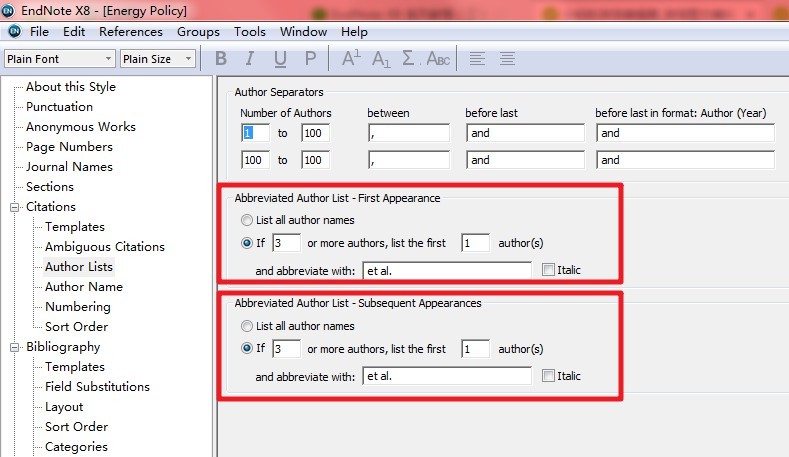Select Field Substitutions tree item

98,387
